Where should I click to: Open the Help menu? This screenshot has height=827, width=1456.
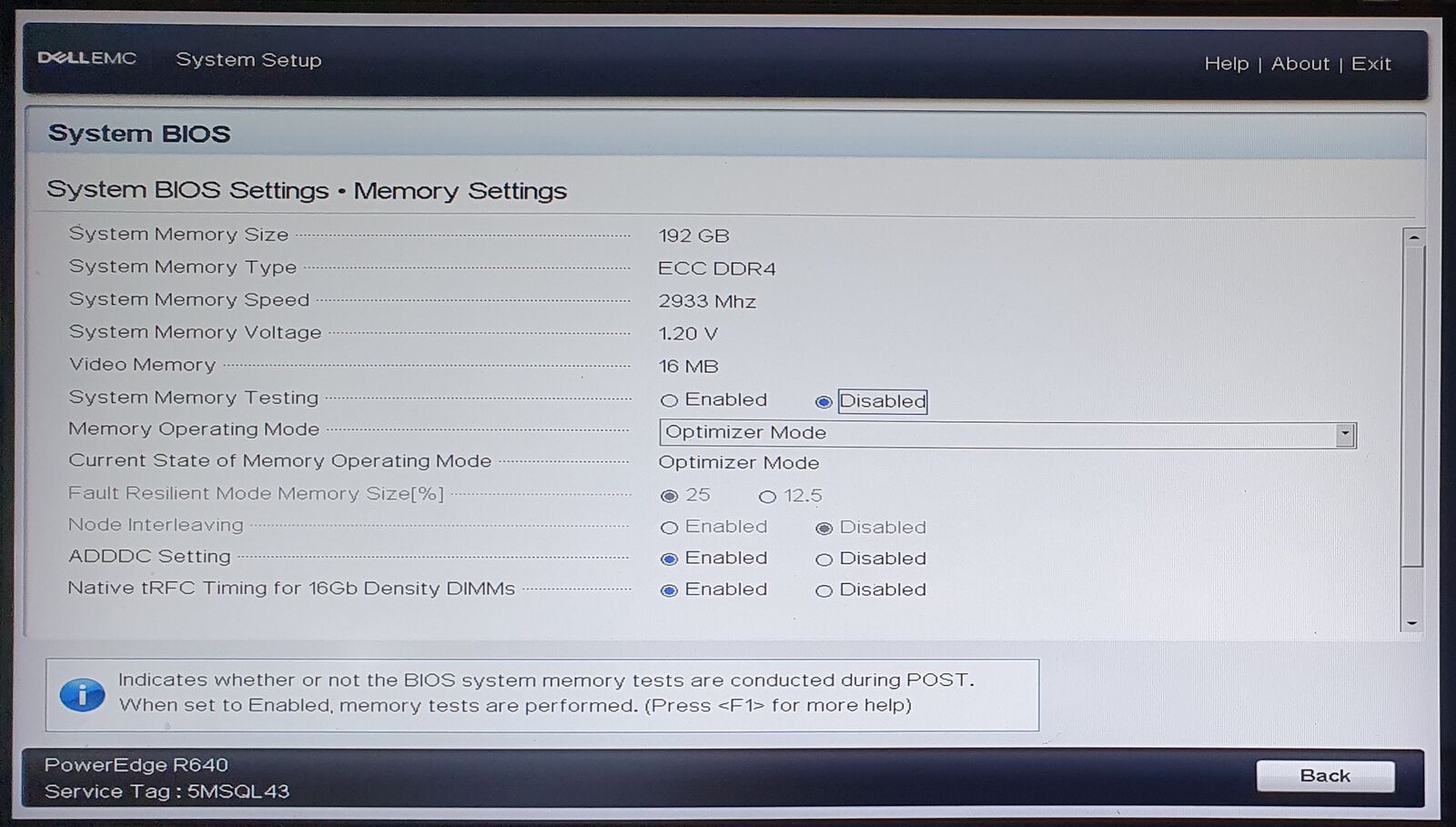[x=1226, y=64]
